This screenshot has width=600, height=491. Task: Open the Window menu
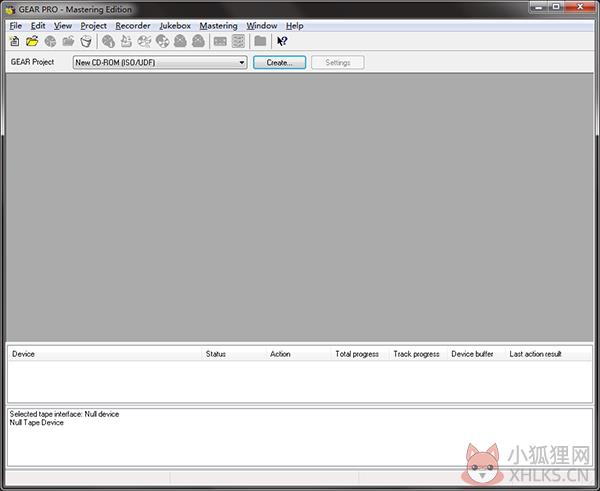point(262,26)
